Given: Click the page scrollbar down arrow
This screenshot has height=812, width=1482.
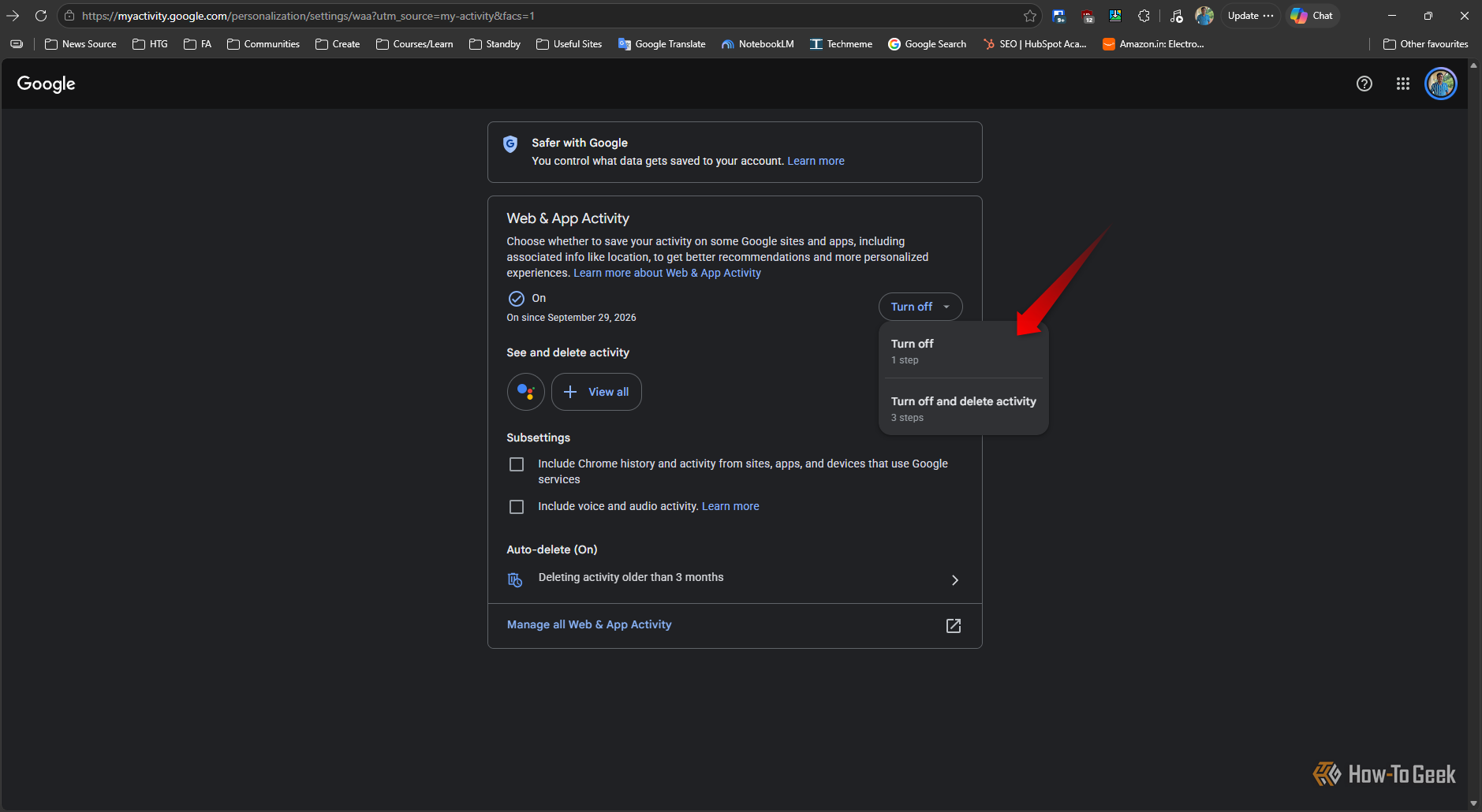Looking at the screenshot, I should click(x=1474, y=803).
